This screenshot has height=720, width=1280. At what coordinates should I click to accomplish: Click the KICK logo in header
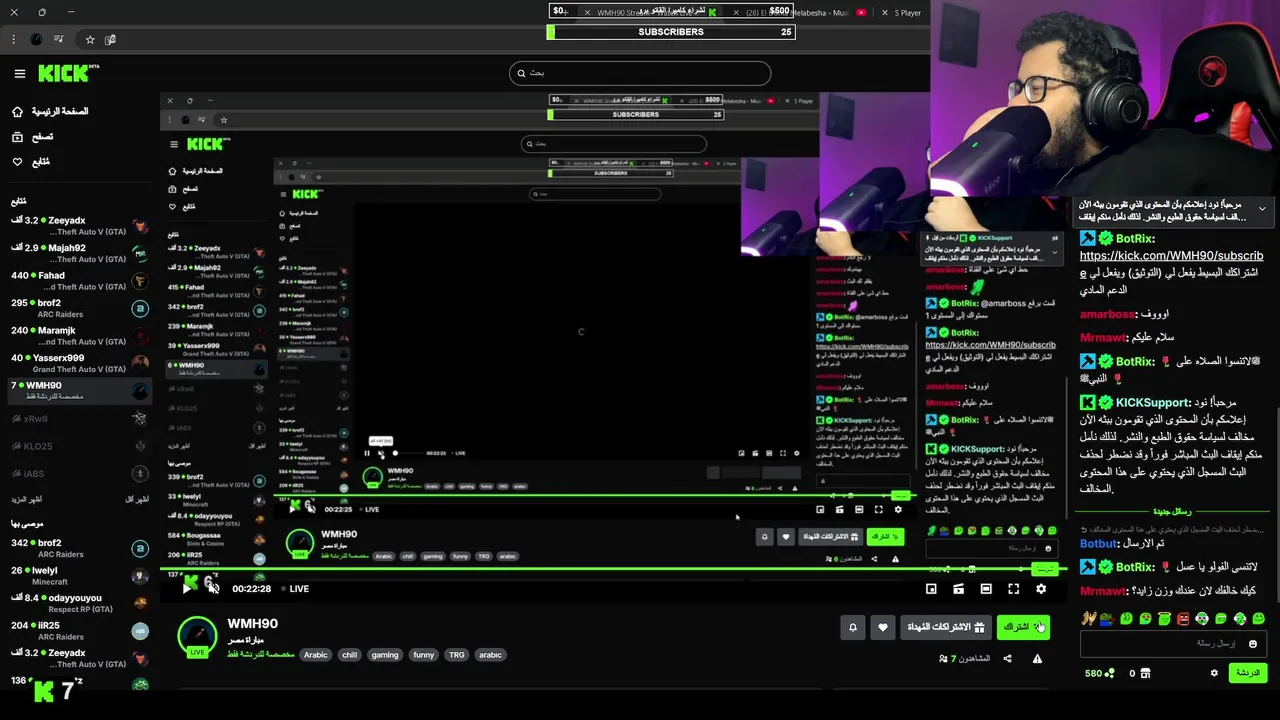(68, 73)
